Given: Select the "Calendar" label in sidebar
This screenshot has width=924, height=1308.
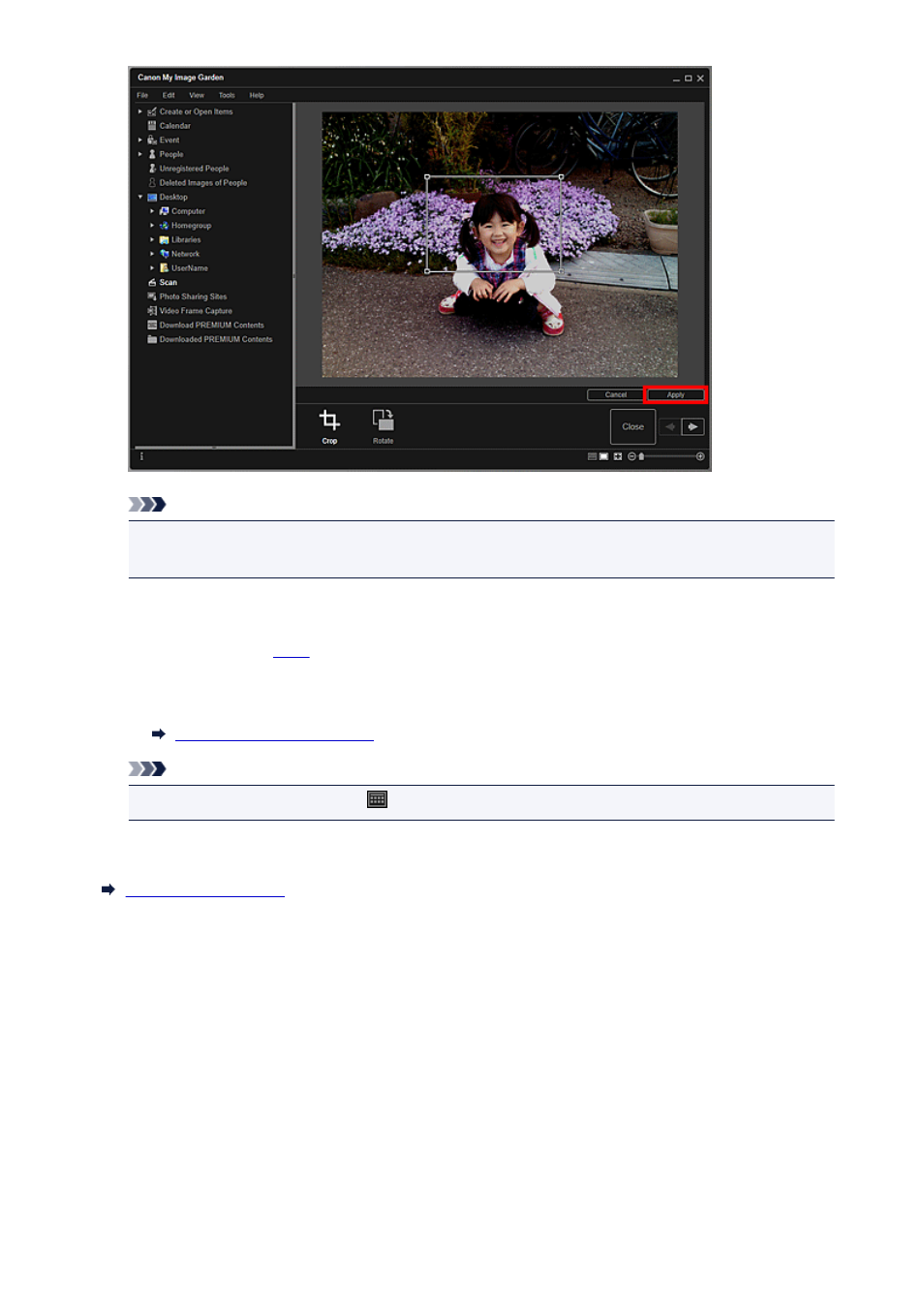Looking at the screenshot, I should [x=175, y=126].
